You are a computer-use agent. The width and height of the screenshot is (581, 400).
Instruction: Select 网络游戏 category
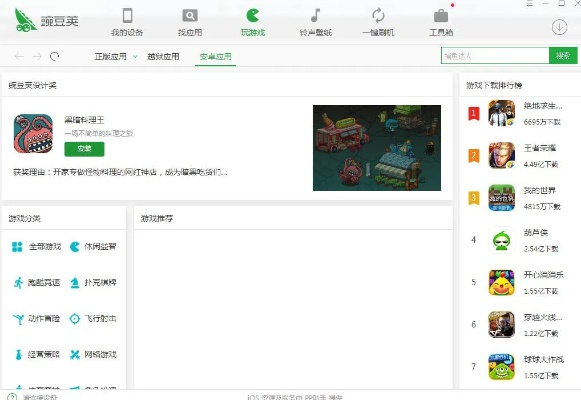coord(93,354)
